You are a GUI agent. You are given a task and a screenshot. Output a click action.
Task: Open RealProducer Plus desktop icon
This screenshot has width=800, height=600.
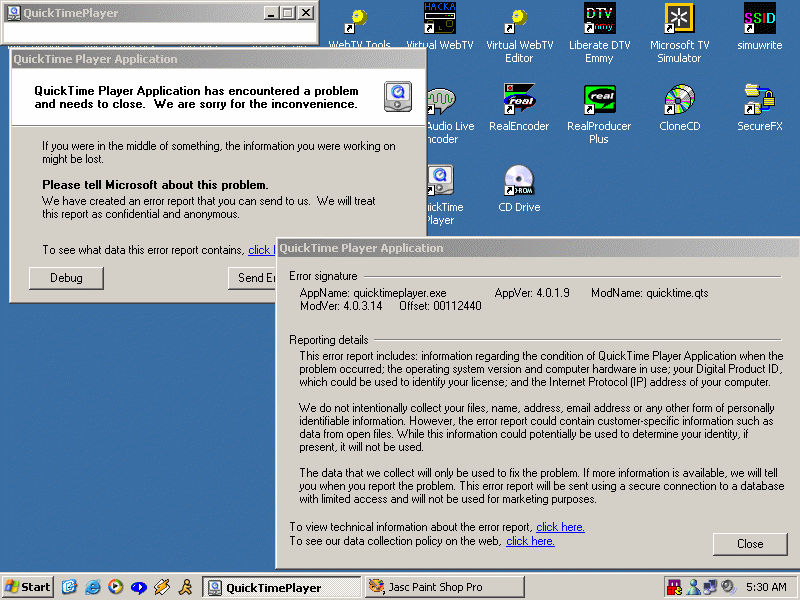pos(599,102)
